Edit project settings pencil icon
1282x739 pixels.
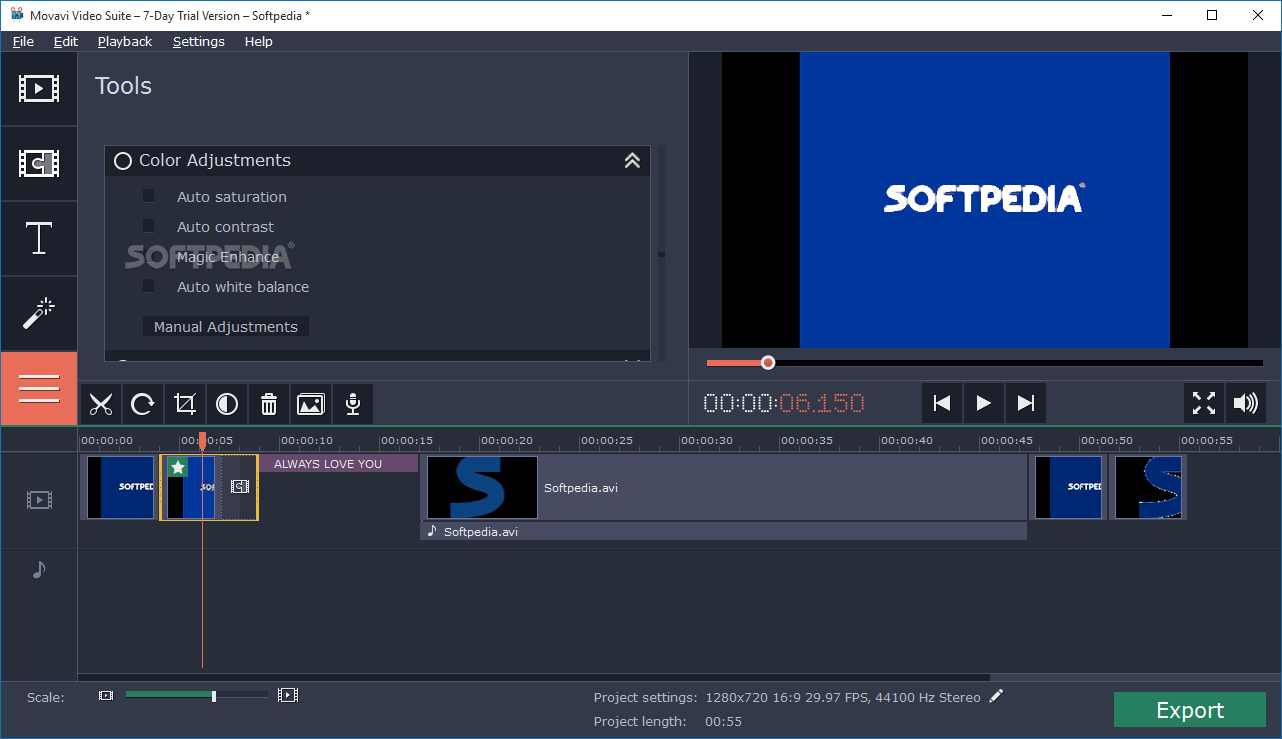[996, 696]
